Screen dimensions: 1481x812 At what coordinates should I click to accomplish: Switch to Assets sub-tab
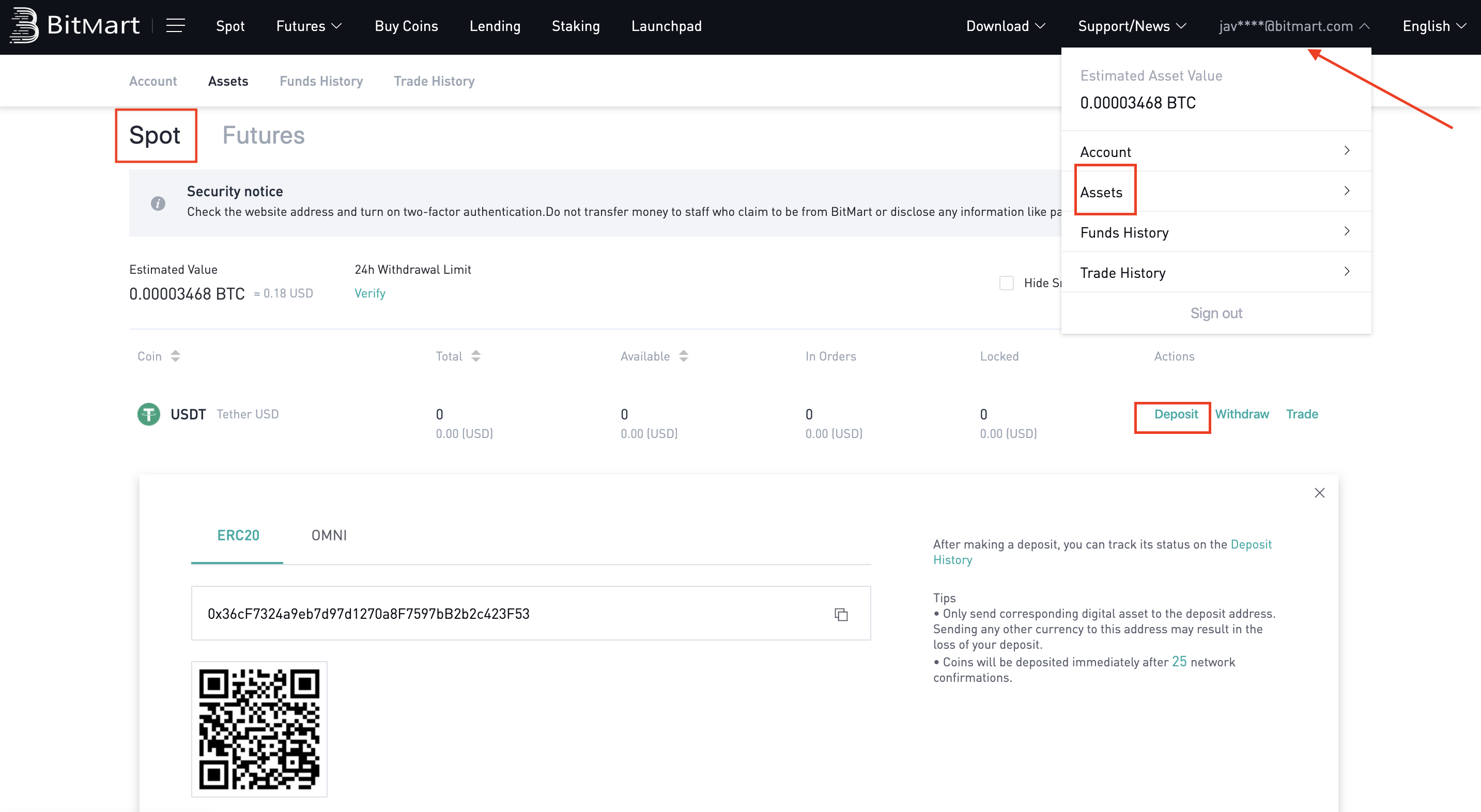(x=228, y=81)
